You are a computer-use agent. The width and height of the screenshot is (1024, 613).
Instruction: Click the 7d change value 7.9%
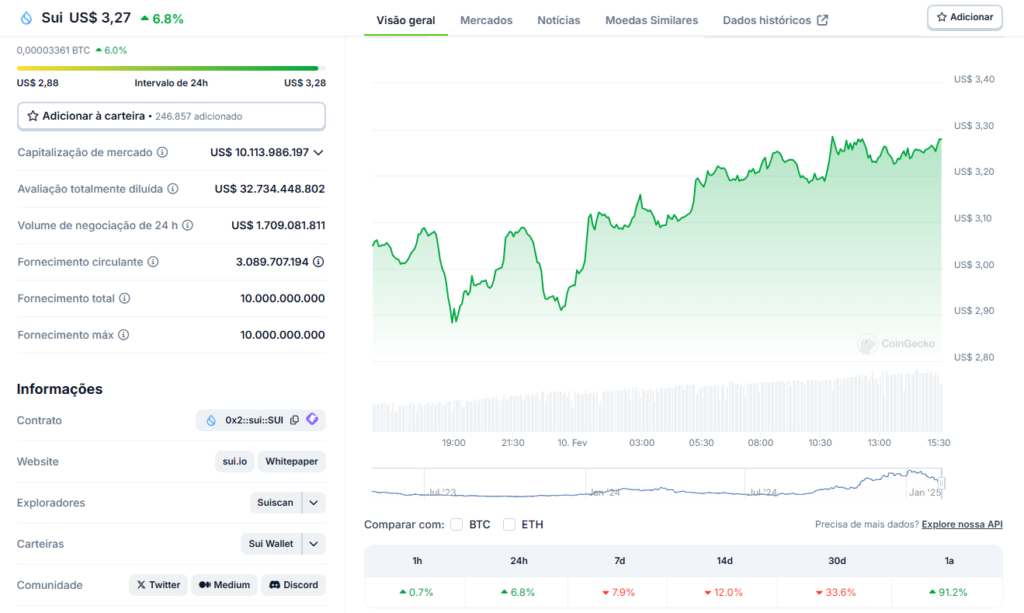pyautogui.click(x=618, y=593)
